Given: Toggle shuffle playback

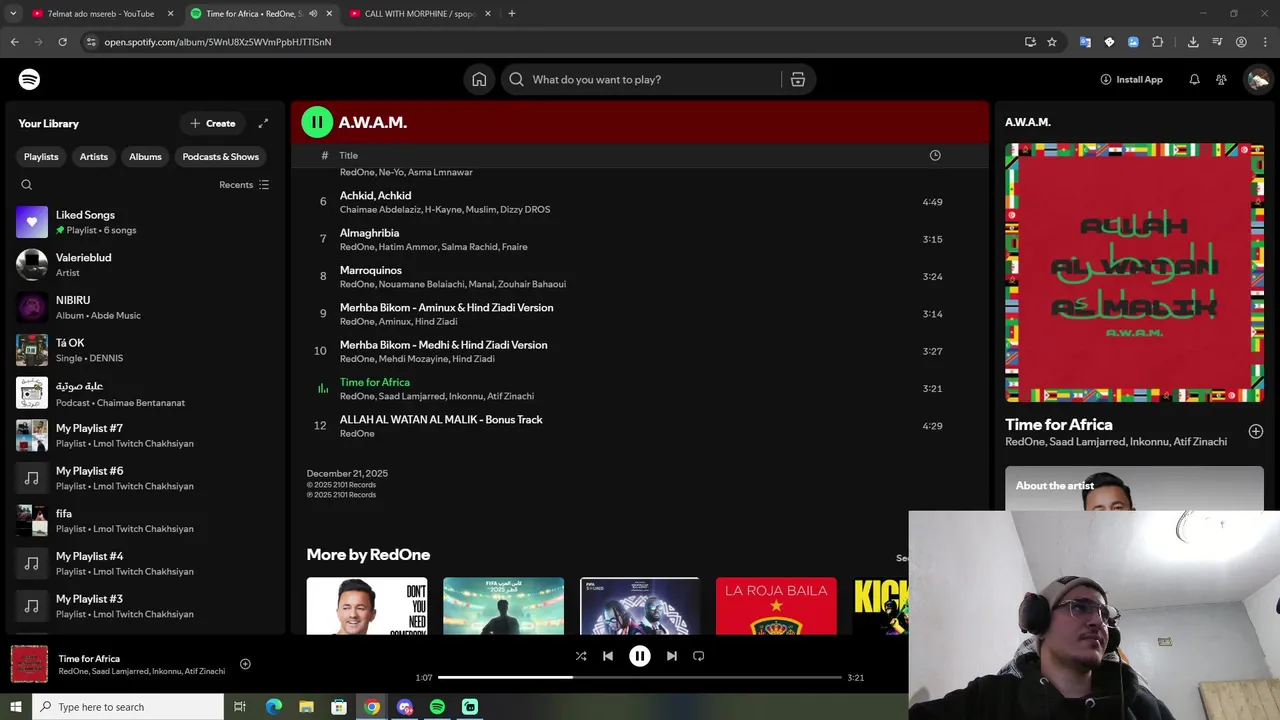Looking at the screenshot, I should [x=581, y=656].
